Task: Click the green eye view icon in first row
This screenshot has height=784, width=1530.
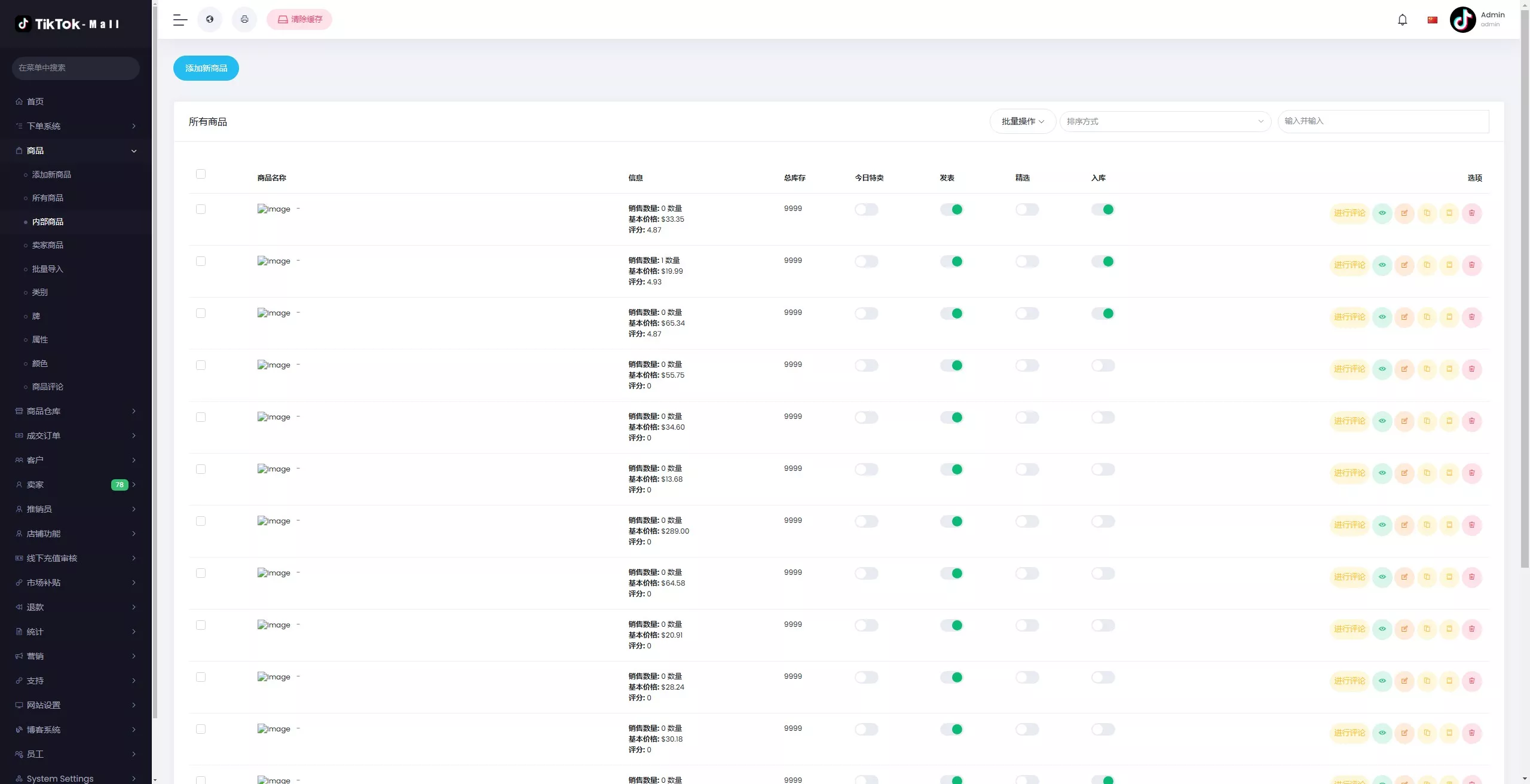Action: [1382, 213]
